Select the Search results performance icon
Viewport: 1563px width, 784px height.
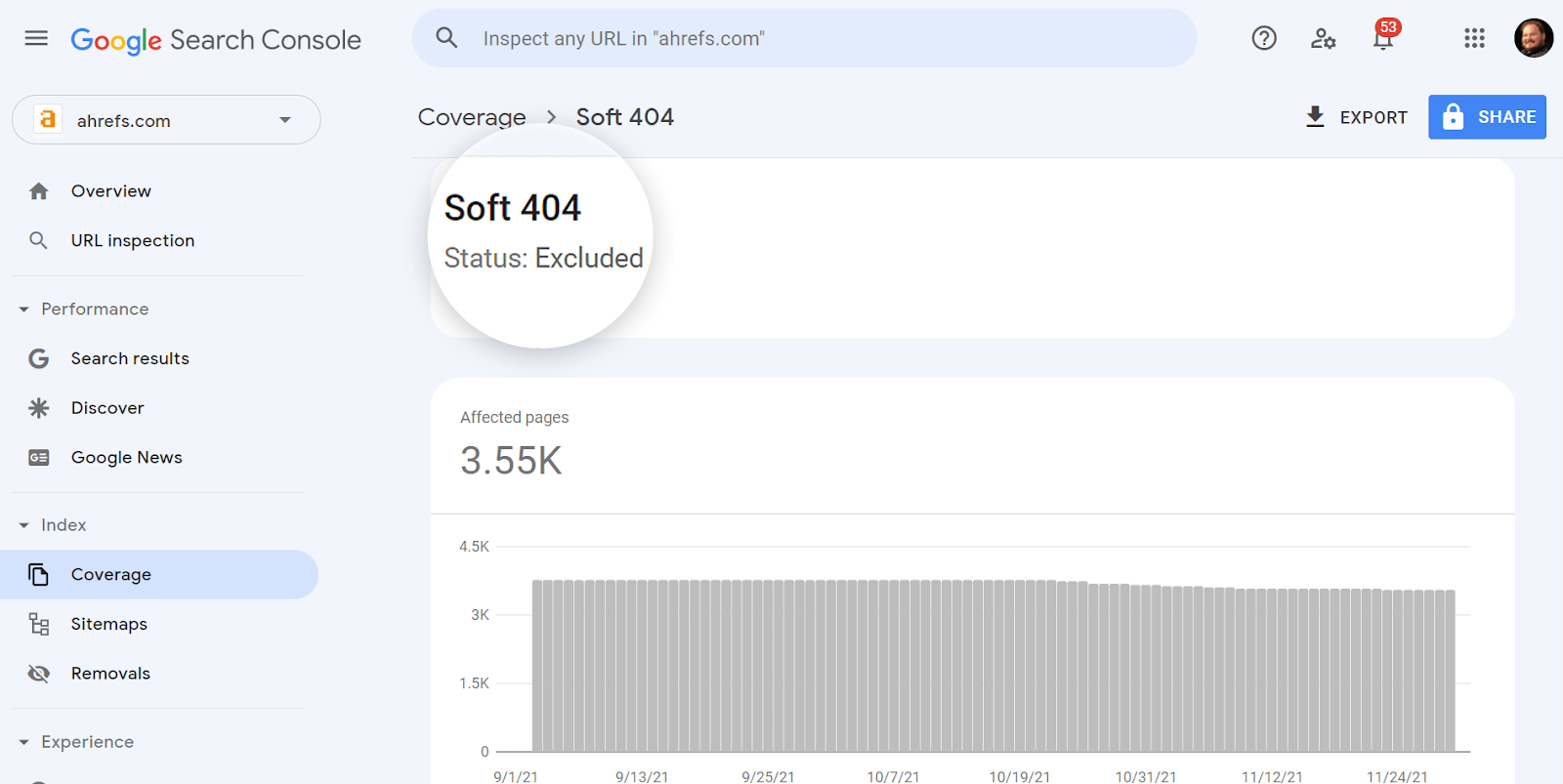(x=38, y=358)
